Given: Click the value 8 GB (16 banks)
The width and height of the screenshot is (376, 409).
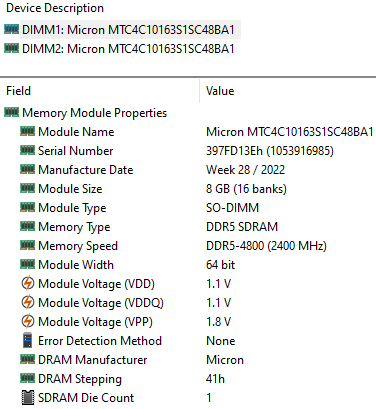Looking at the screenshot, I should pyautogui.click(x=246, y=189).
